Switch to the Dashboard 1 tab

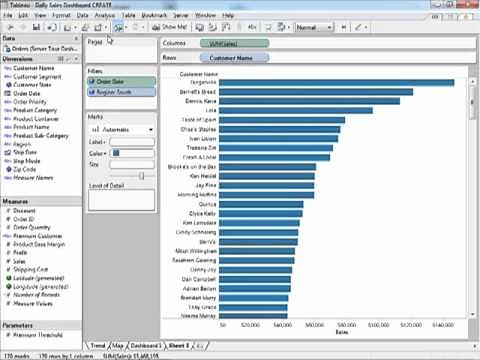point(146,346)
